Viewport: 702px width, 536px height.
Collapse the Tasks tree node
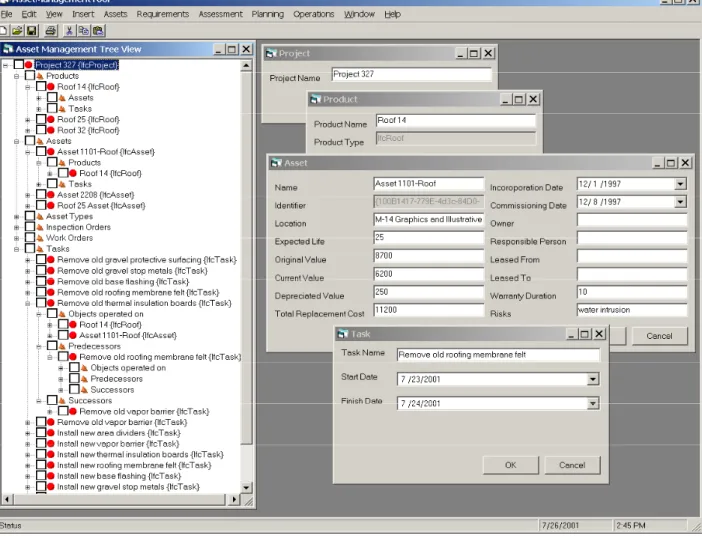[17, 249]
